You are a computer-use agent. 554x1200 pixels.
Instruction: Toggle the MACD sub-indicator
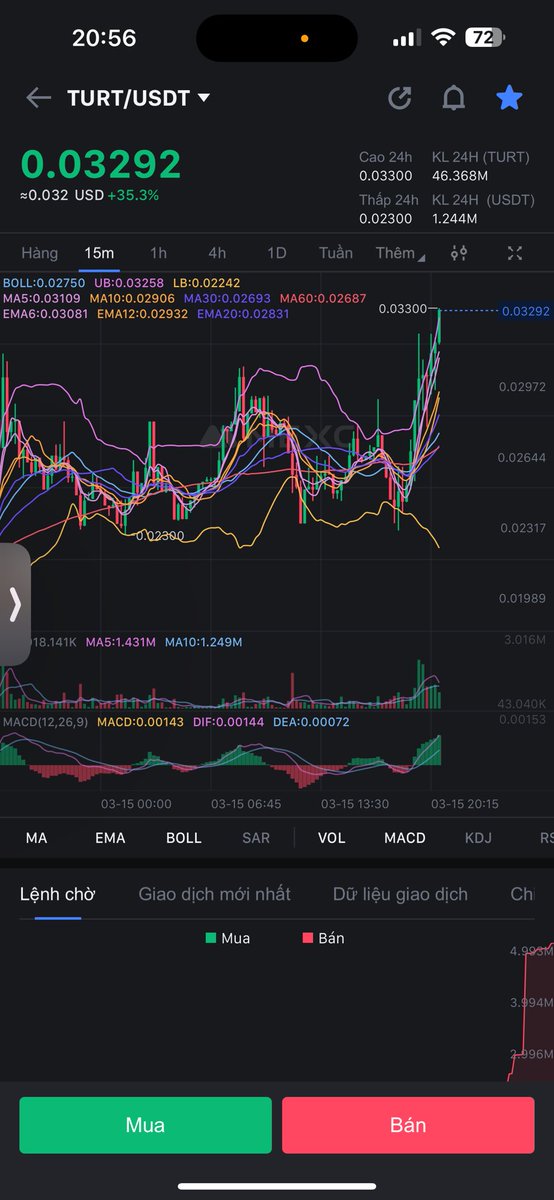click(405, 838)
